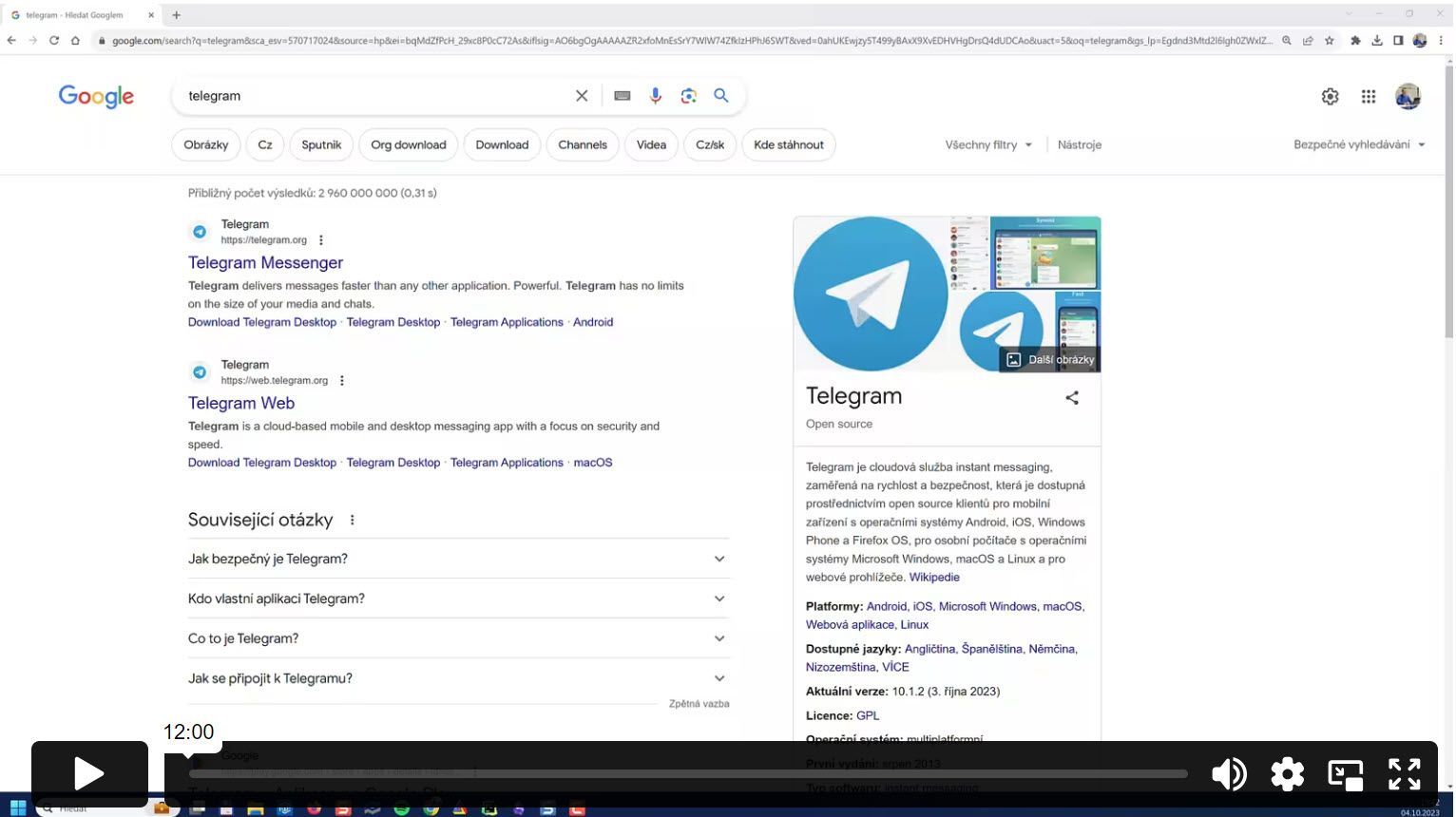Reload the page in Chrome
Screen dimensions: 1456x817
[54, 41]
